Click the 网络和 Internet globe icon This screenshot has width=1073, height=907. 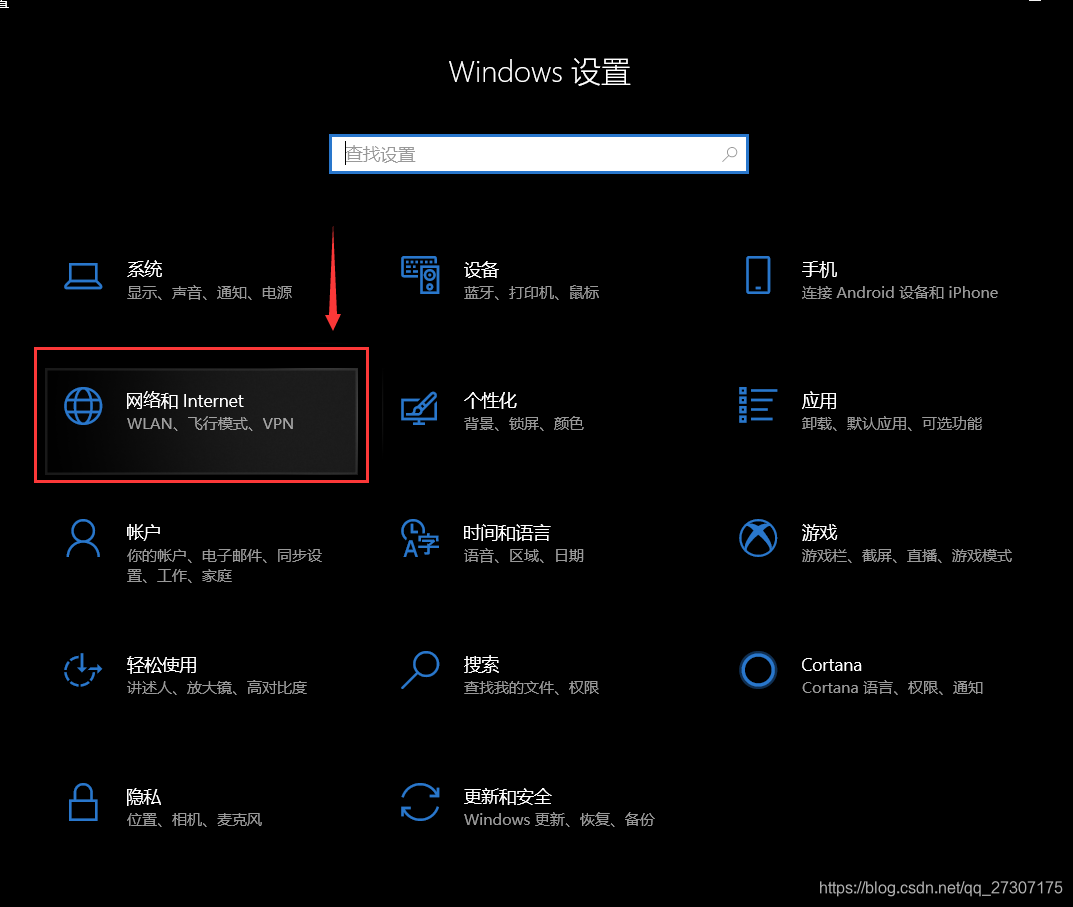[x=83, y=406]
